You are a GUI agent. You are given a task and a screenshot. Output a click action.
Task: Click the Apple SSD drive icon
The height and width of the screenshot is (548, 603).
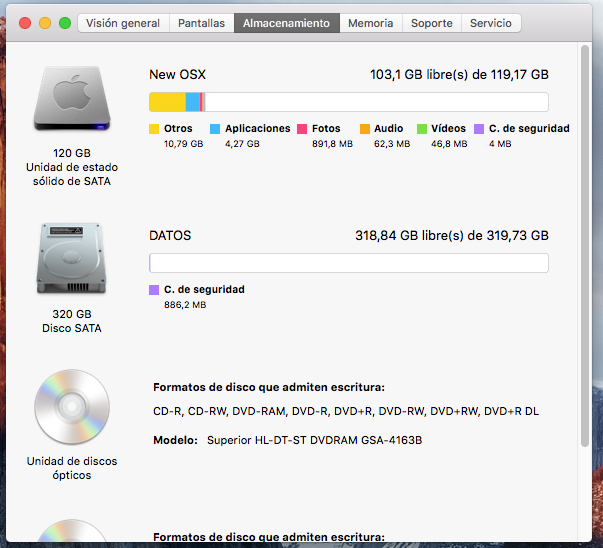pos(72,99)
